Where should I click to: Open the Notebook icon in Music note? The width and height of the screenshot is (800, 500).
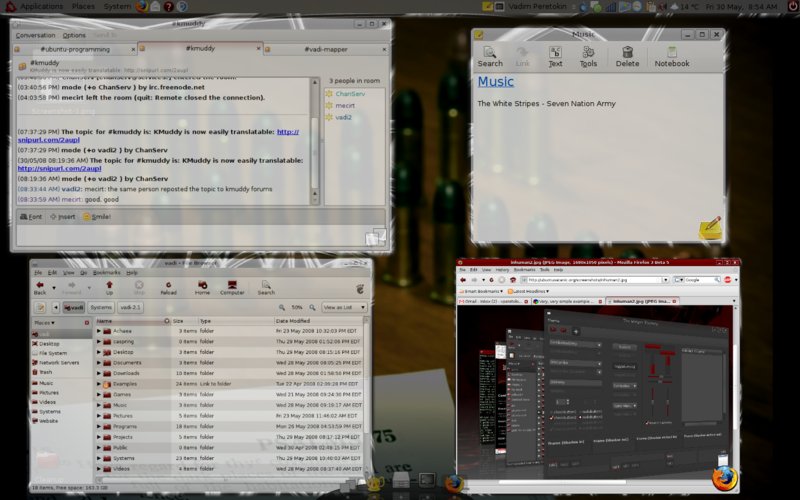[x=672, y=55]
